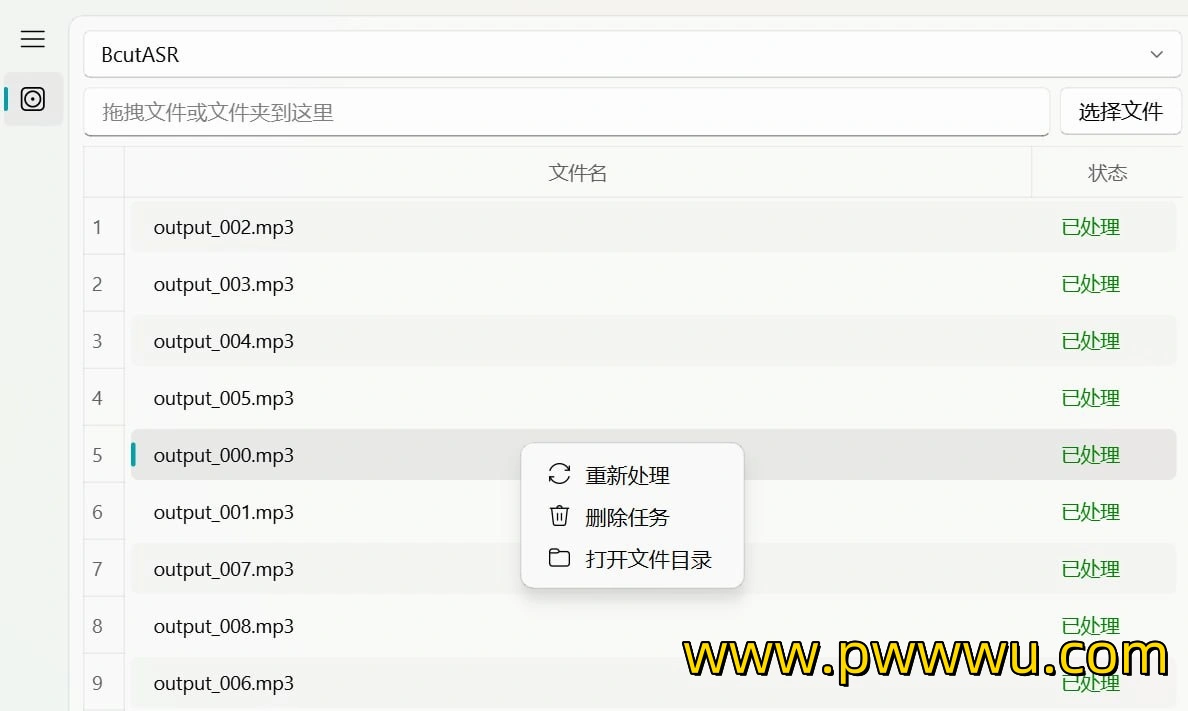Open the hamburger navigation menu
1188x711 pixels.
click(x=33, y=39)
